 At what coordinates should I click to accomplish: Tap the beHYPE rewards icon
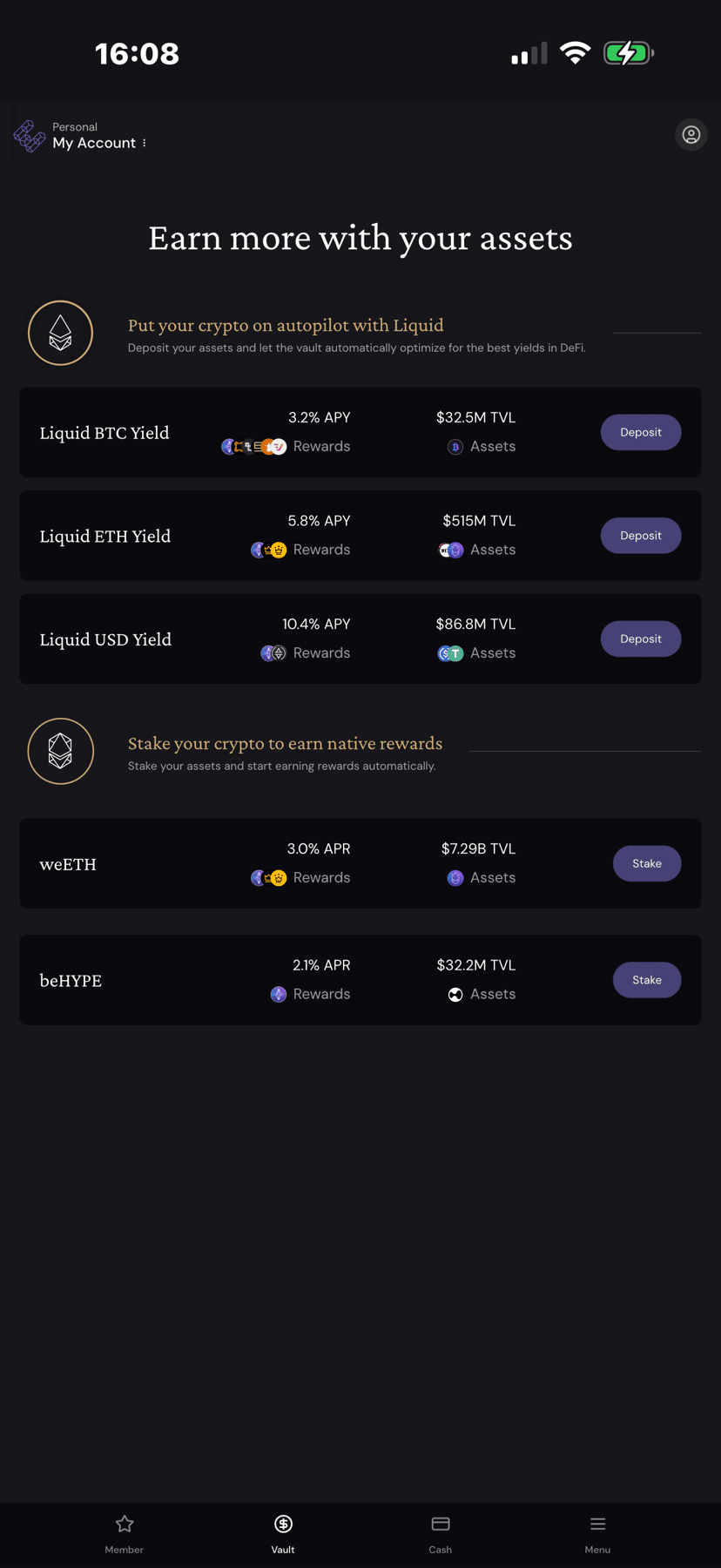point(279,994)
